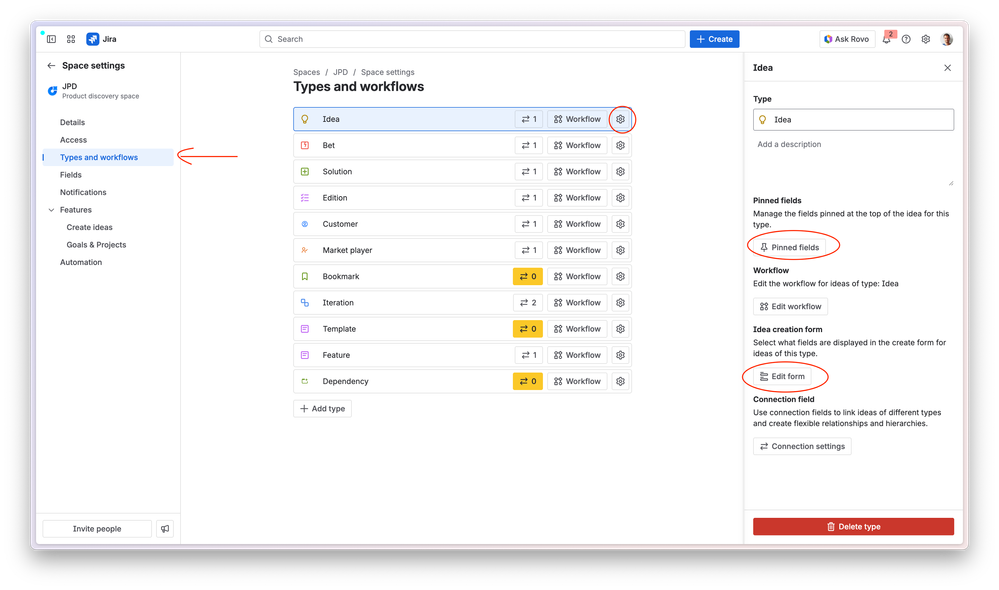Open the help question mark icon
Image resolution: width=999 pixels, height=590 pixels.
906,39
